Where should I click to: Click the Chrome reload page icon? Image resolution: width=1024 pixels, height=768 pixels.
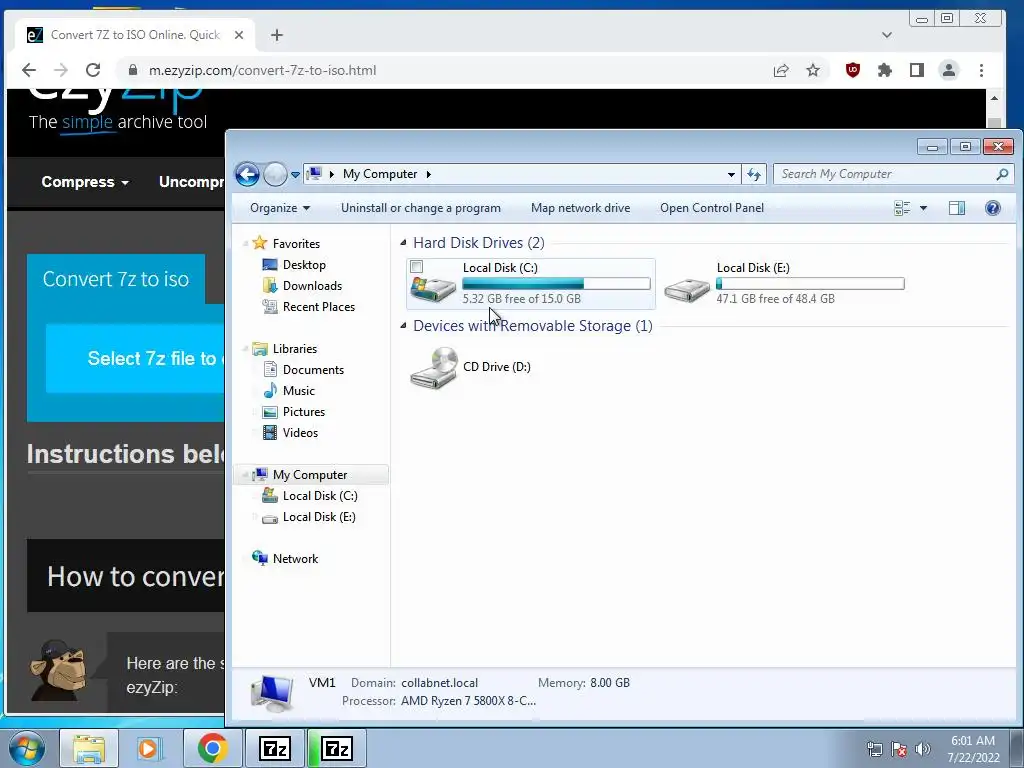click(93, 70)
